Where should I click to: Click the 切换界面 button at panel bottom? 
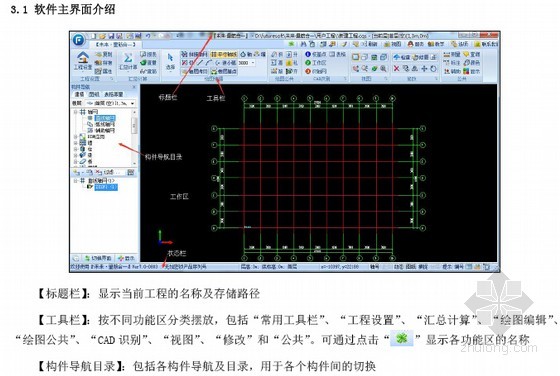coord(98,258)
